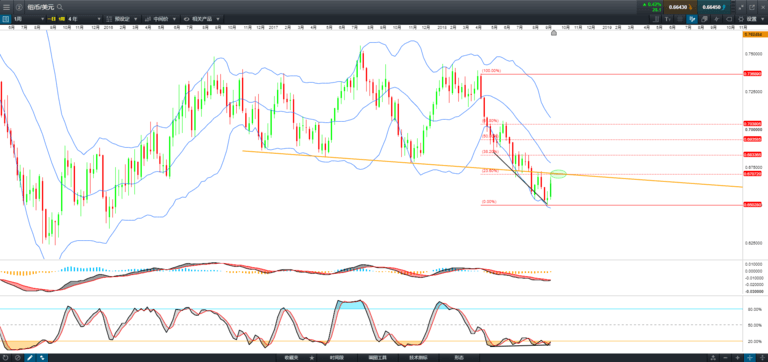
Task: Open the 时间段 timeframe tab
Action: pos(337,358)
